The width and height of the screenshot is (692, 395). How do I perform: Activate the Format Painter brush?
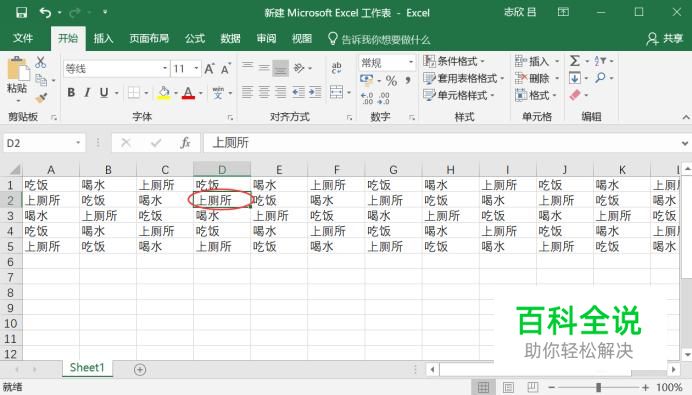[x=41, y=98]
